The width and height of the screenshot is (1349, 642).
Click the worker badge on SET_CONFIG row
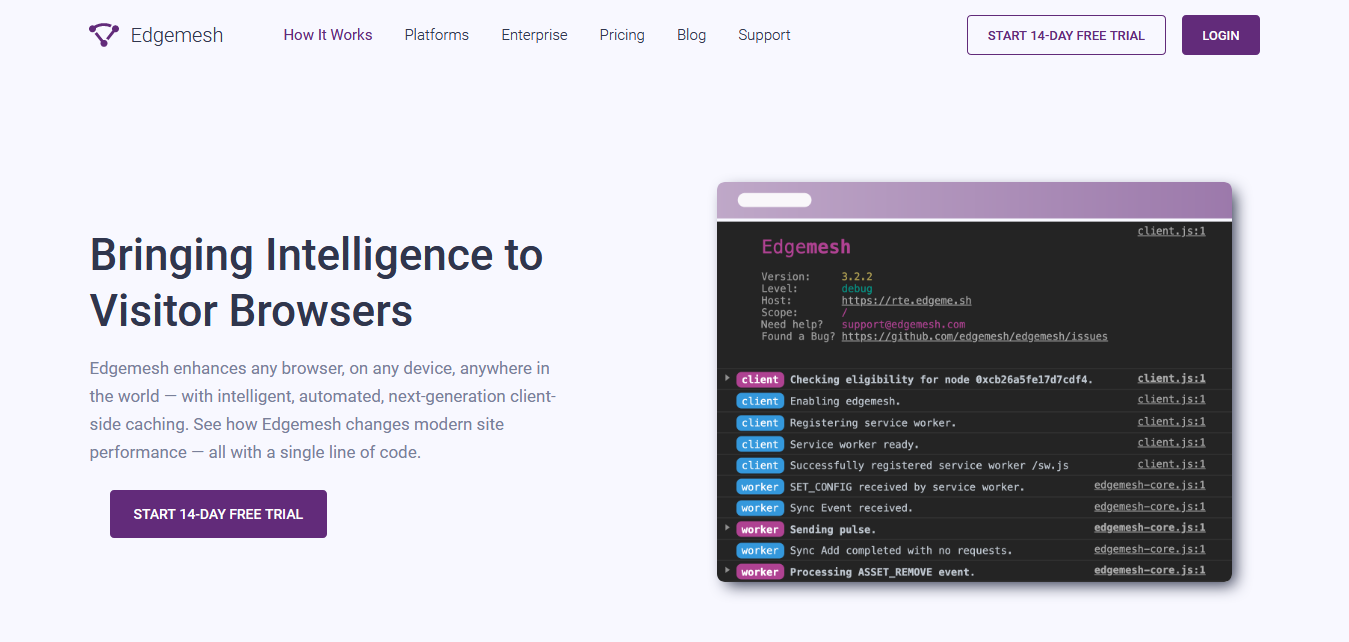(x=760, y=487)
